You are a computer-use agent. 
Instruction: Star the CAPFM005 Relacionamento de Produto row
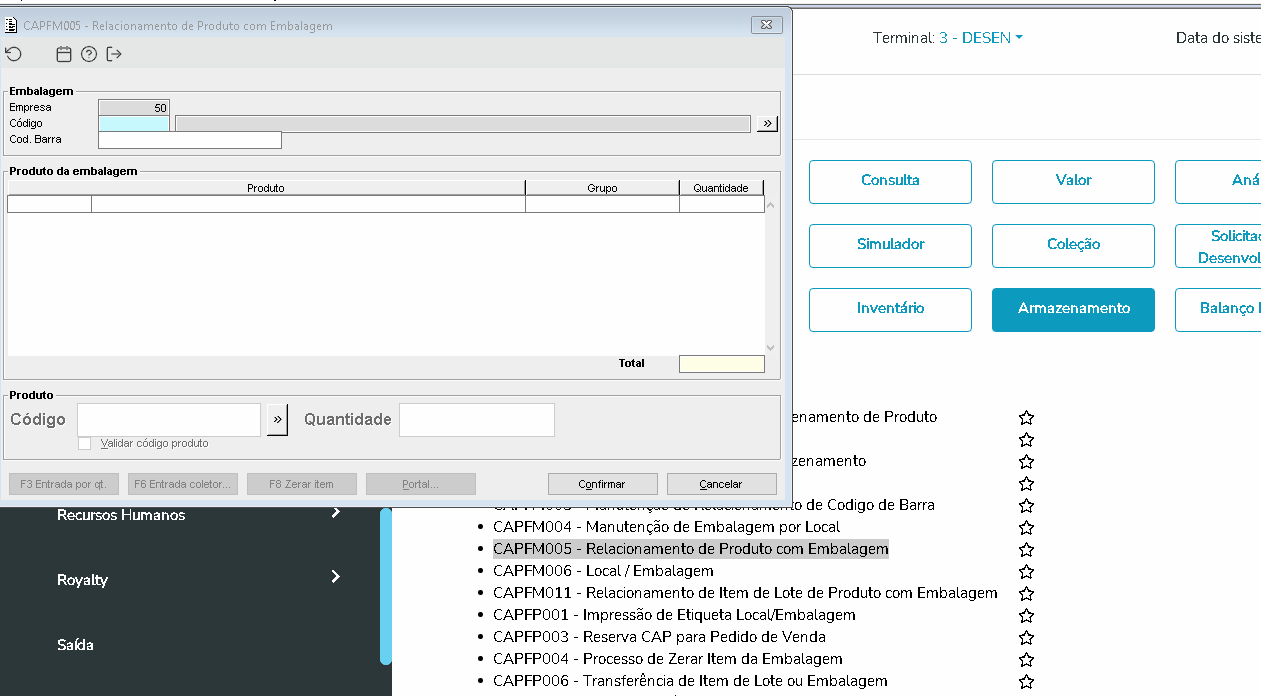pyautogui.click(x=1026, y=550)
